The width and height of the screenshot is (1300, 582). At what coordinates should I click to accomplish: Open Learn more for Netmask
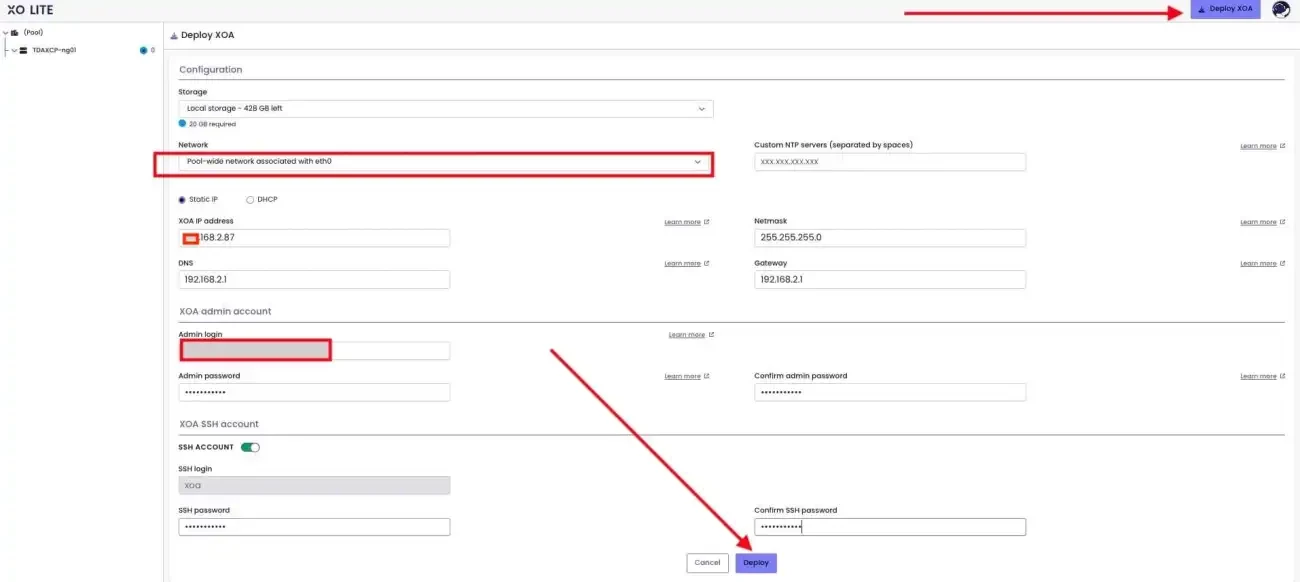(1262, 222)
